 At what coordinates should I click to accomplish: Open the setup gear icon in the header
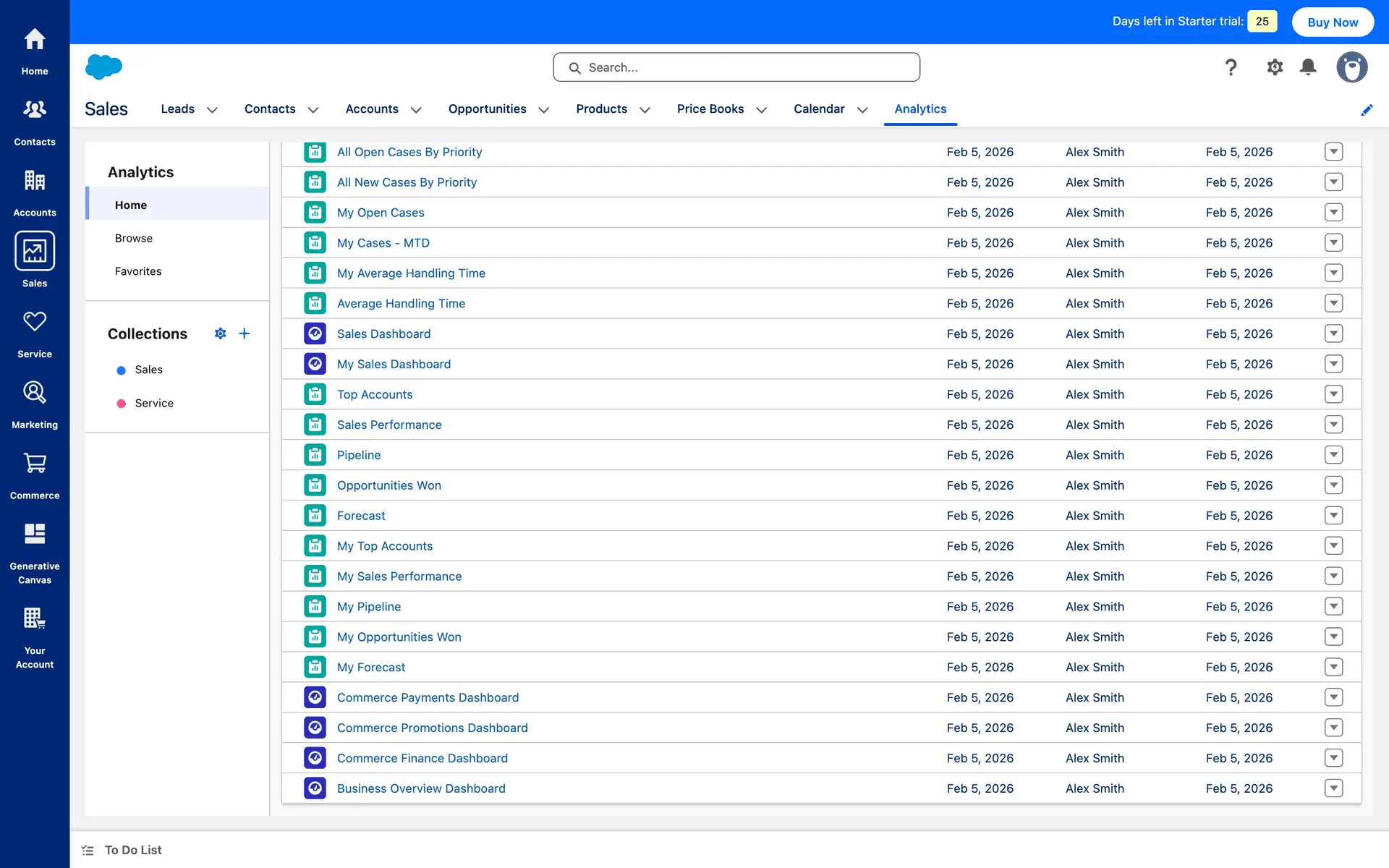[x=1274, y=67]
